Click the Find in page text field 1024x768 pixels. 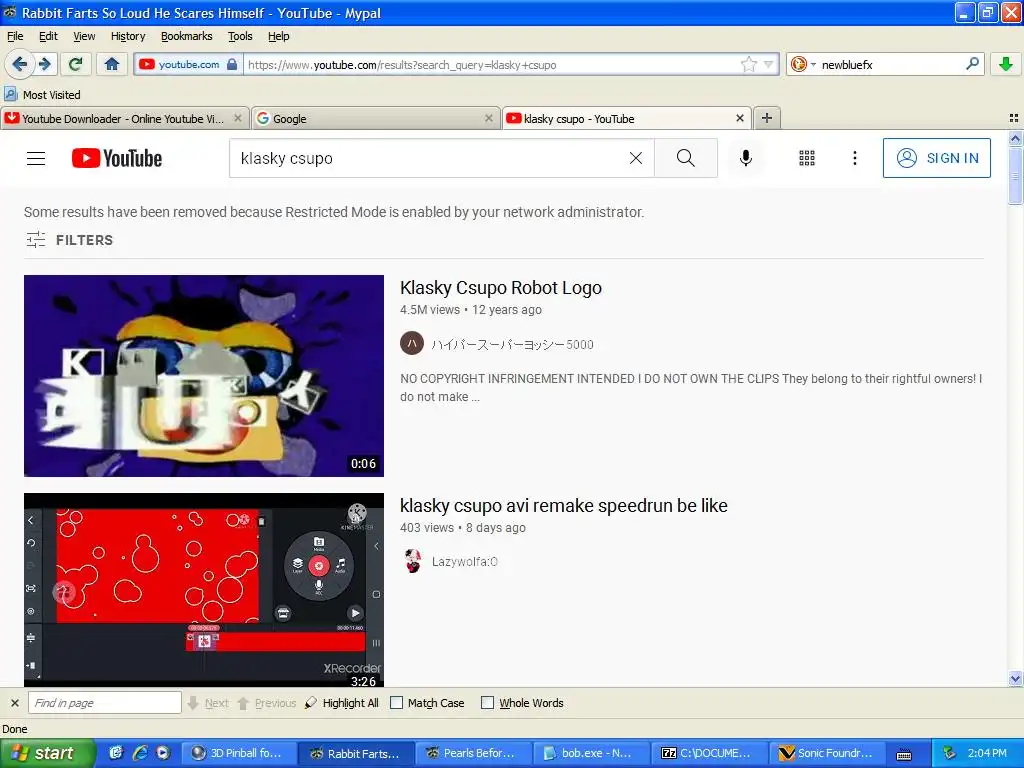[x=104, y=703]
